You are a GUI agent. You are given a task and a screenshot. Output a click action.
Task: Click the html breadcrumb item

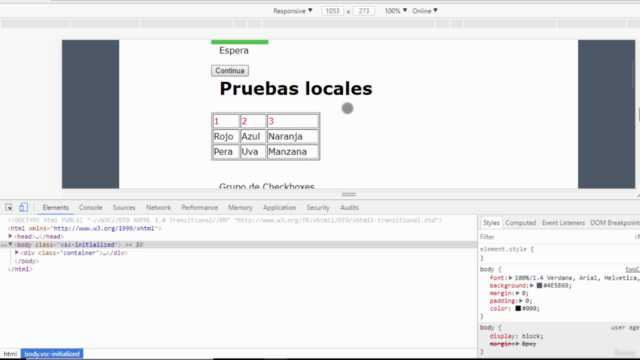(10, 354)
